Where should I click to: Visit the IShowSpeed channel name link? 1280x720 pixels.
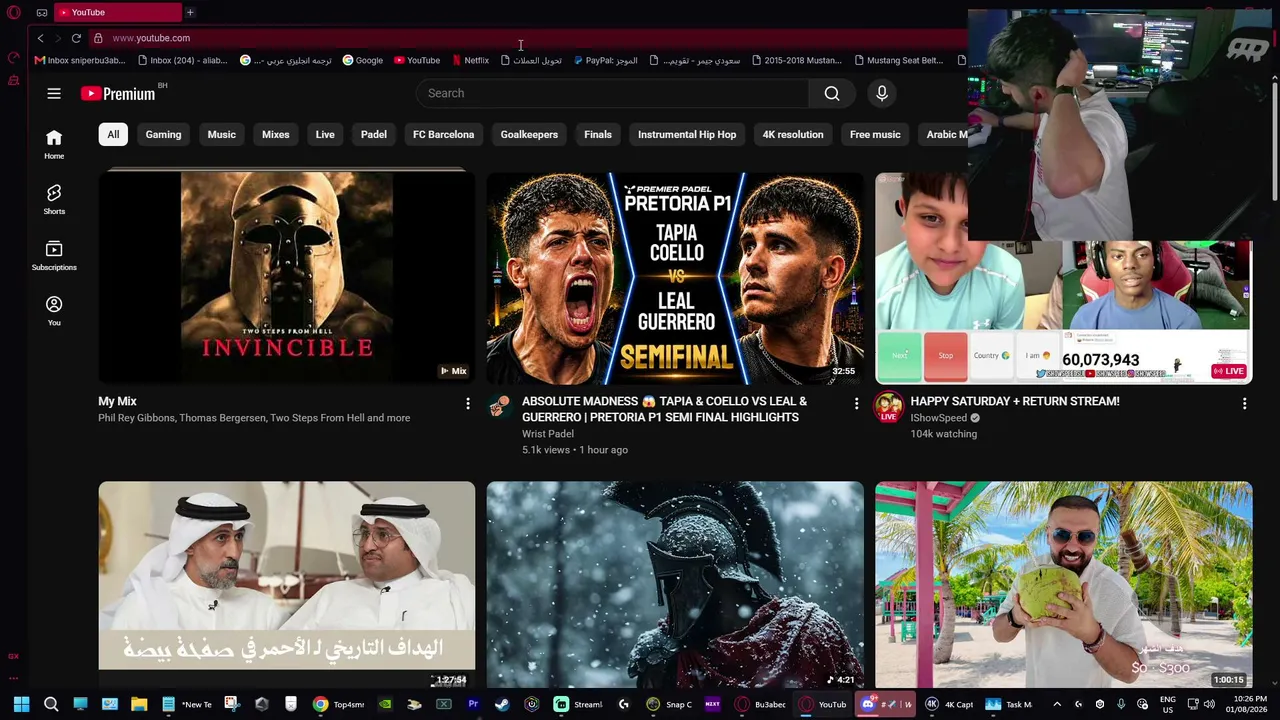939,418
